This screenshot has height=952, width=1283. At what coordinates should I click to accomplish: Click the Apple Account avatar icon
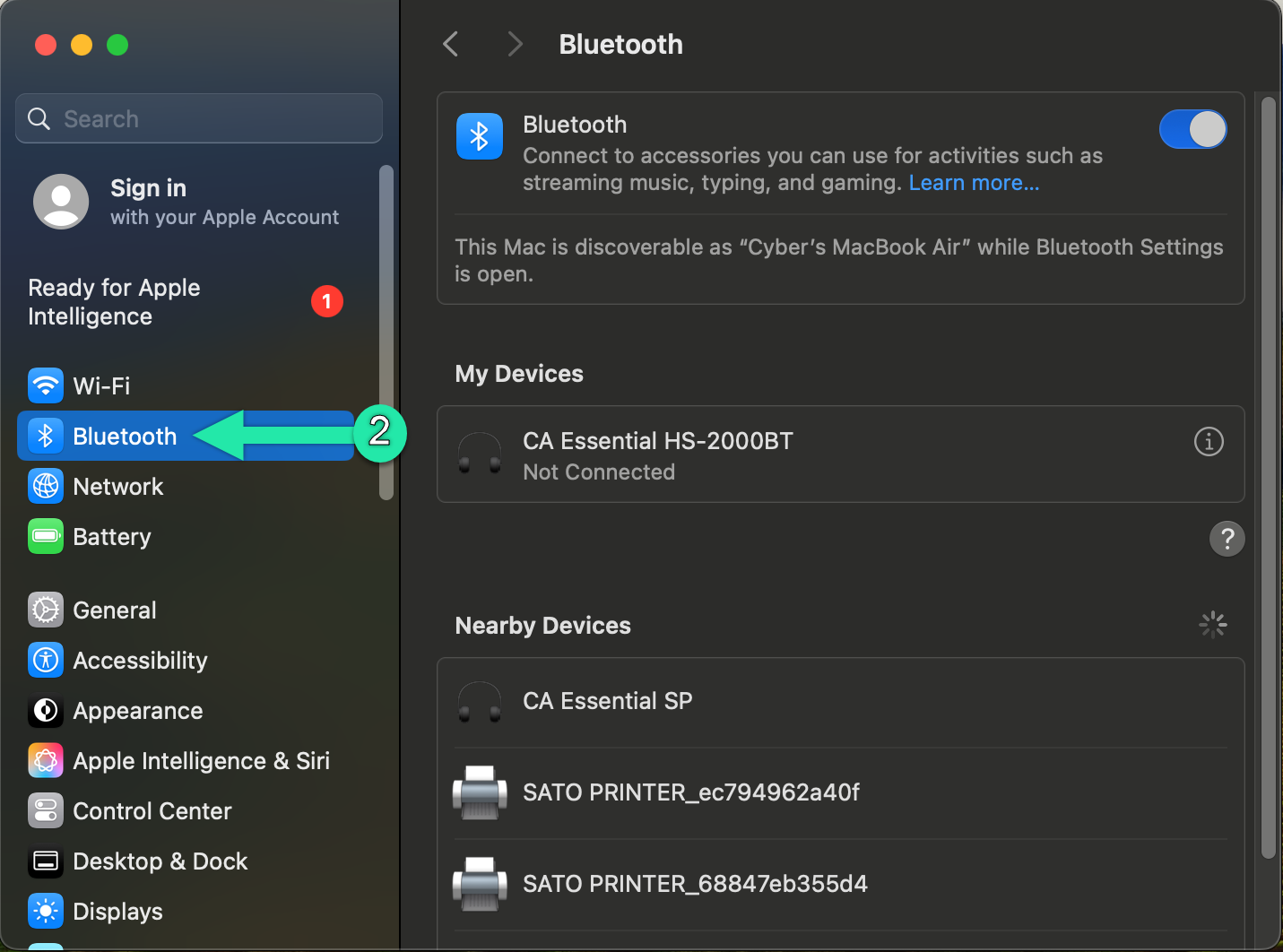61,202
